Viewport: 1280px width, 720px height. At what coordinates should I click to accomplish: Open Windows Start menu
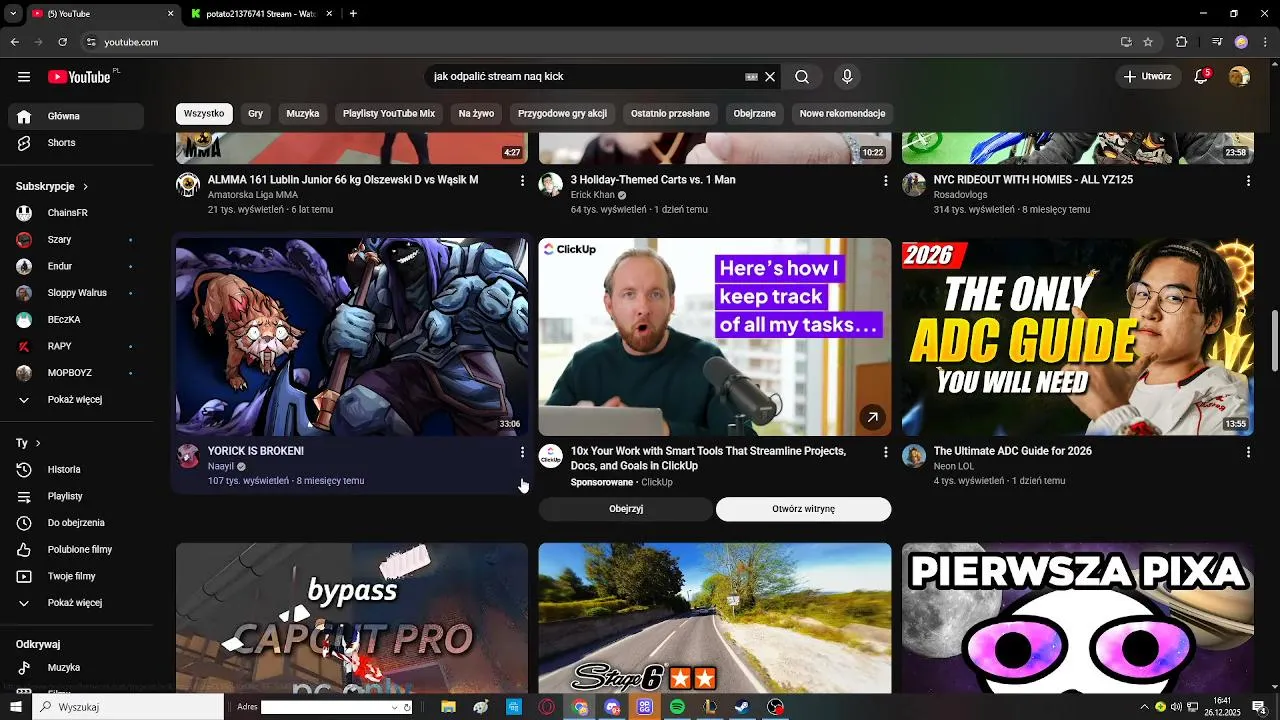click(15, 707)
